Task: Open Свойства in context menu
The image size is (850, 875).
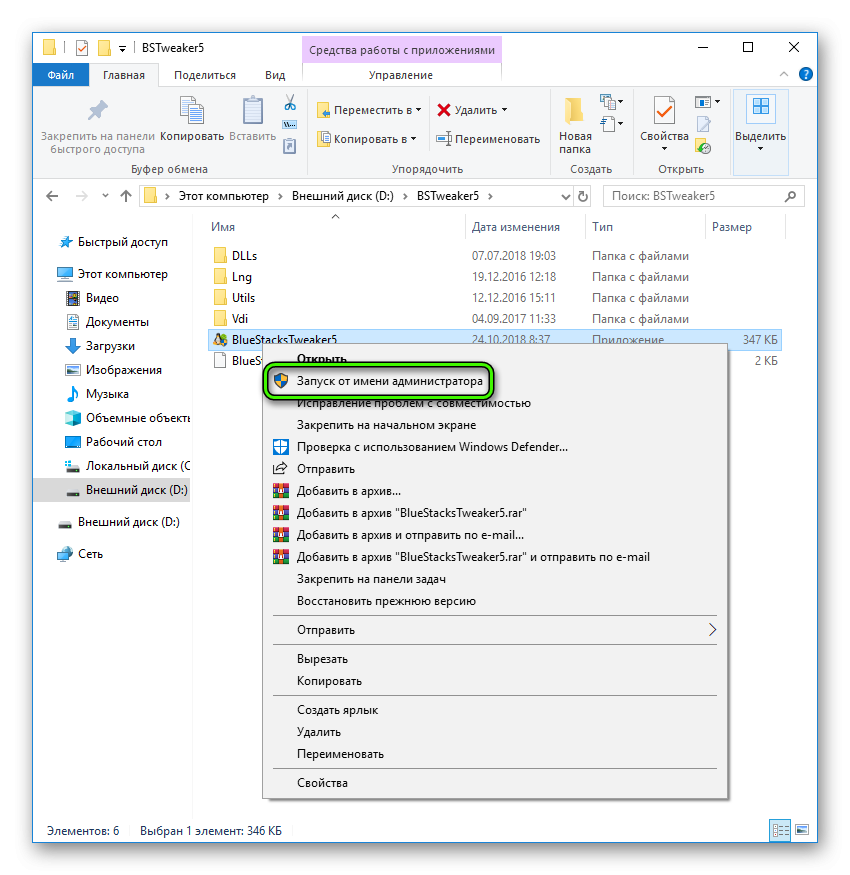Action: coord(322,783)
